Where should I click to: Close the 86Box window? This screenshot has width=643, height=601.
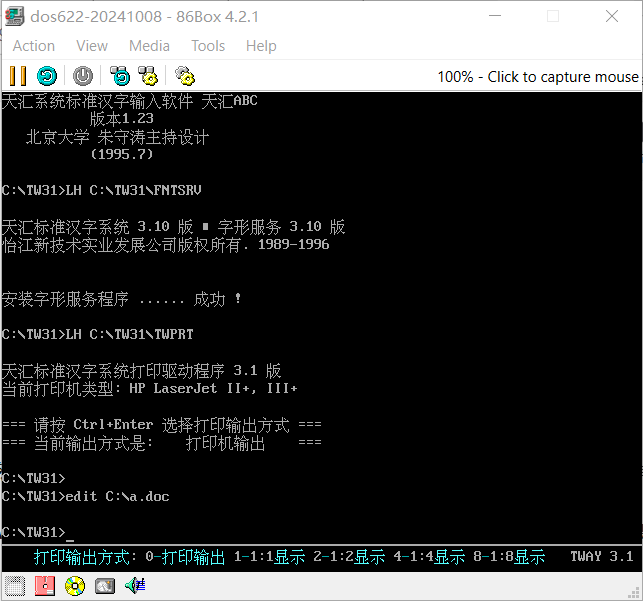click(x=612, y=16)
